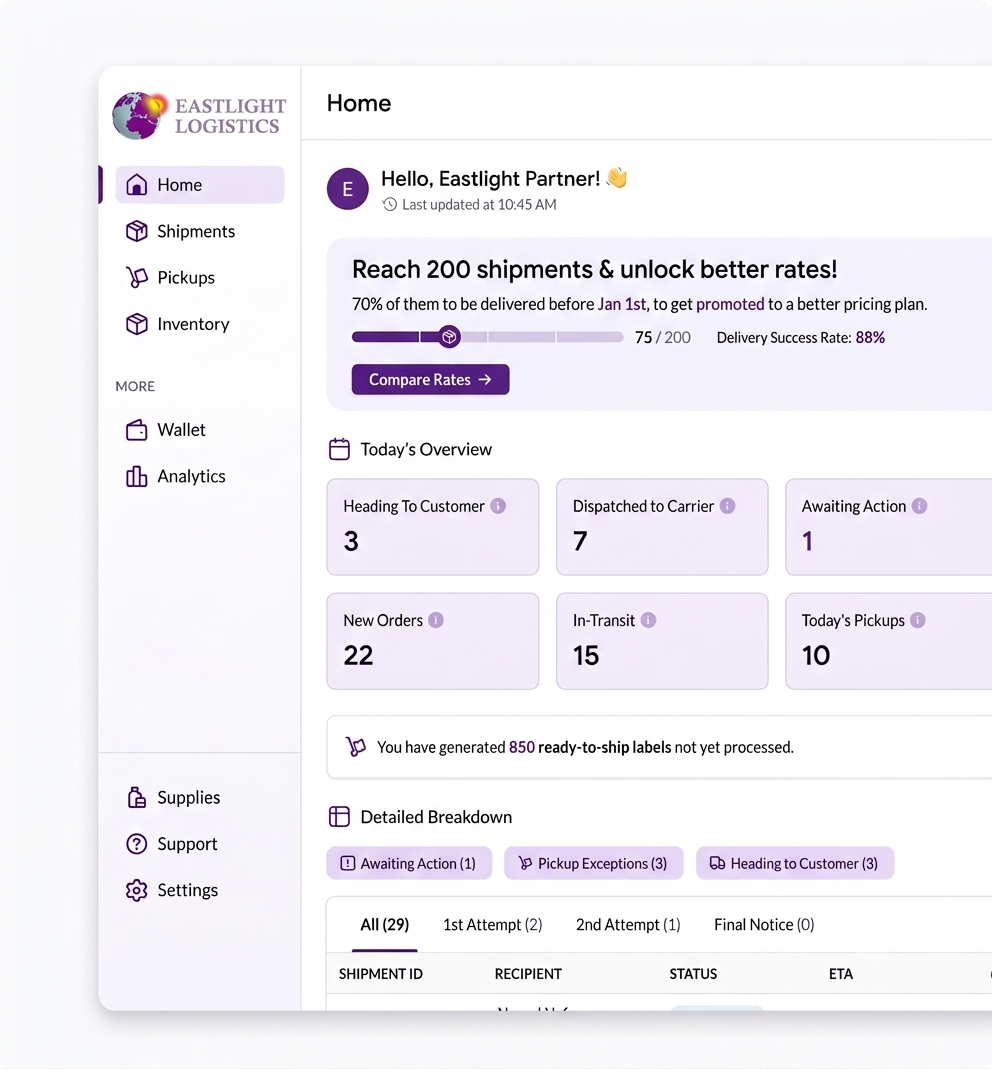This screenshot has width=992, height=1069.
Task: Click the Jan 1st date link
Action: 622,304
